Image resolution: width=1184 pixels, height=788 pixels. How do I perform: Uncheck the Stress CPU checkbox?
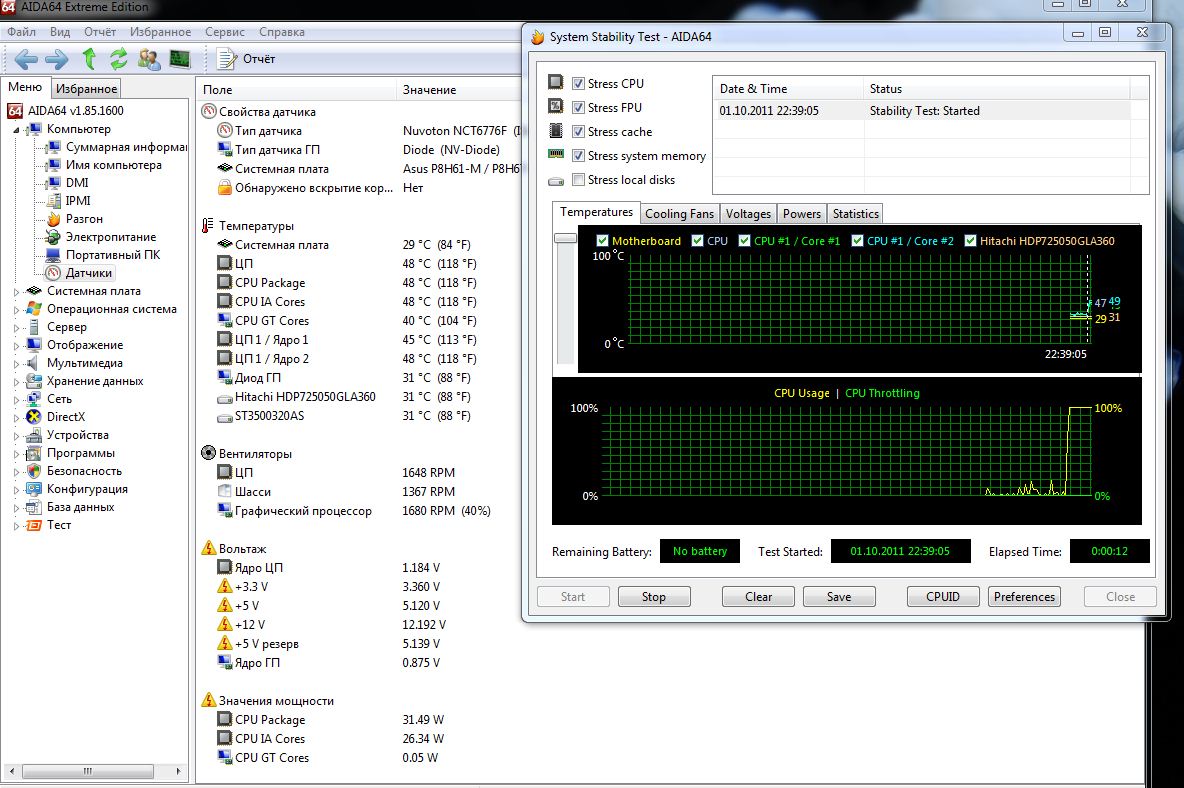(x=578, y=84)
